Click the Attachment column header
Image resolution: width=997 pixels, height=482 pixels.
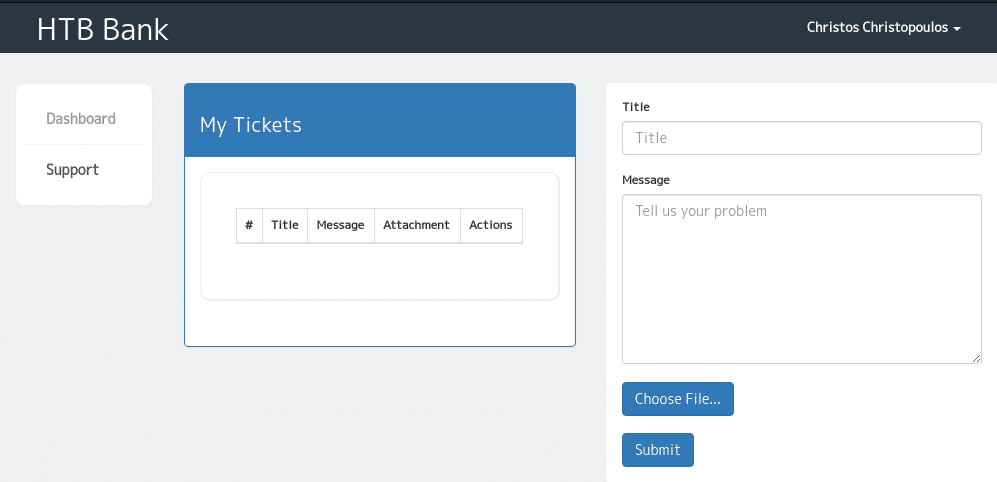coord(416,225)
